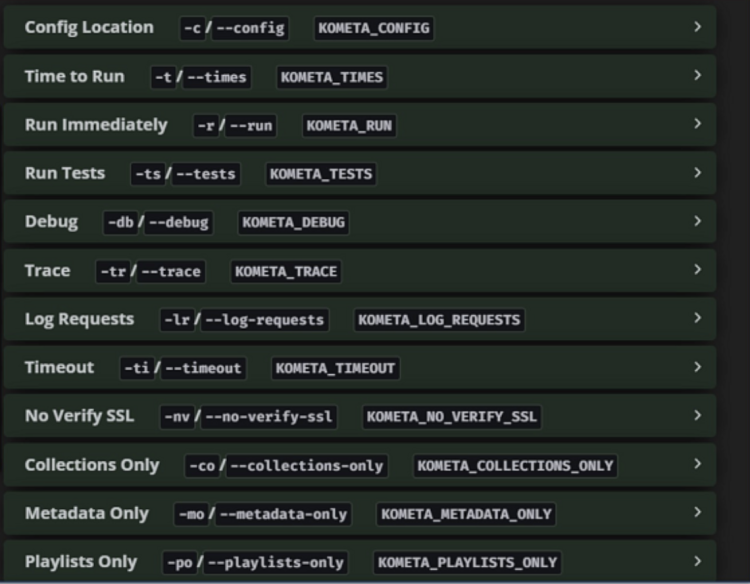Expand Debug row using right chevron
This screenshot has height=584, width=750.
tap(698, 222)
